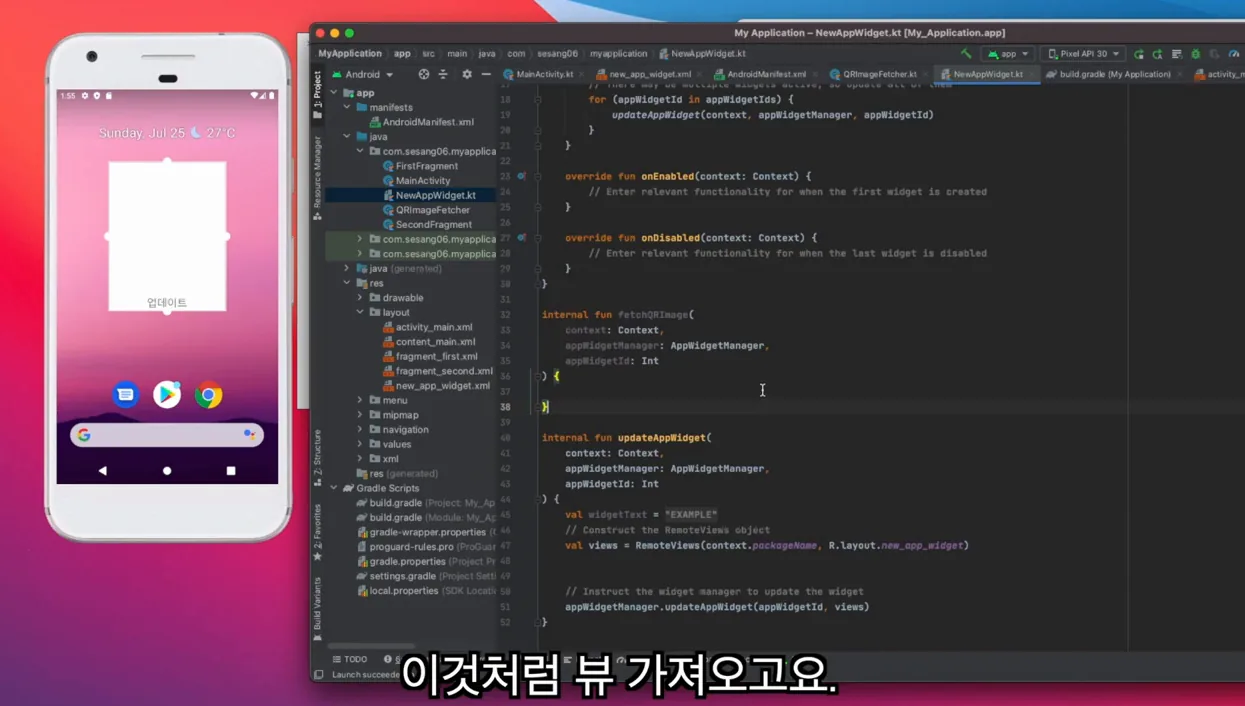The height and width of the screenshot is (706, 1245).
Task: Click sesang06 in navigation breadcrumb
Action: tap(557, 54)
